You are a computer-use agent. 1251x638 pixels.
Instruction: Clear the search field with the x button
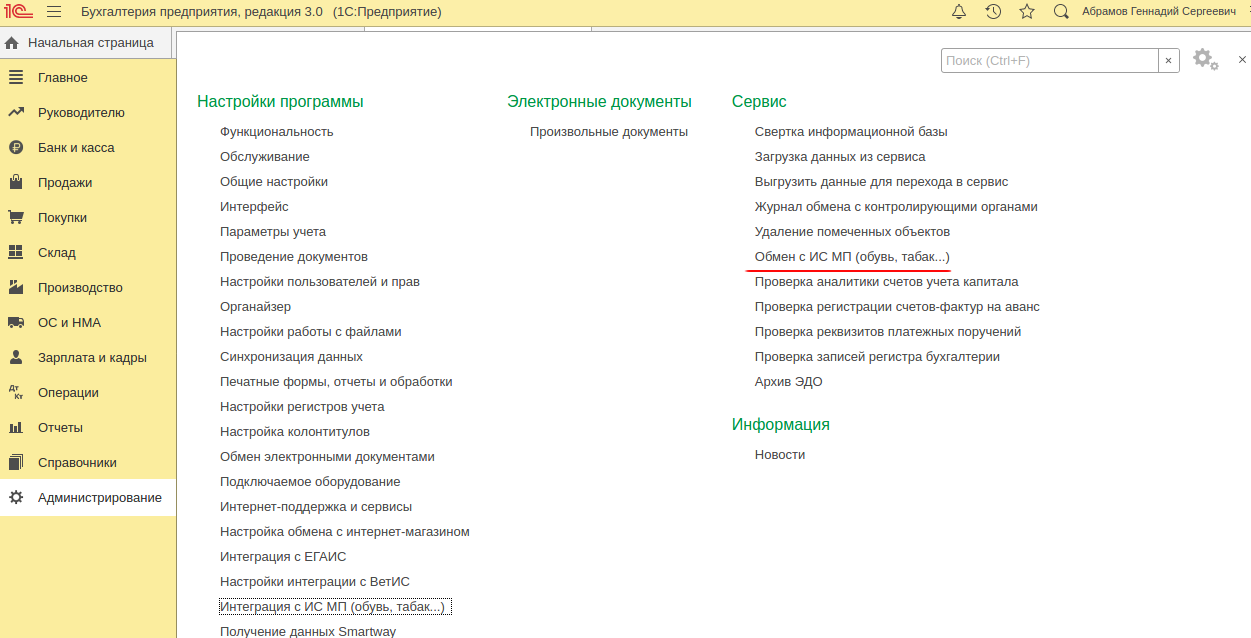pyautogui.click(x=1169, y=61)
